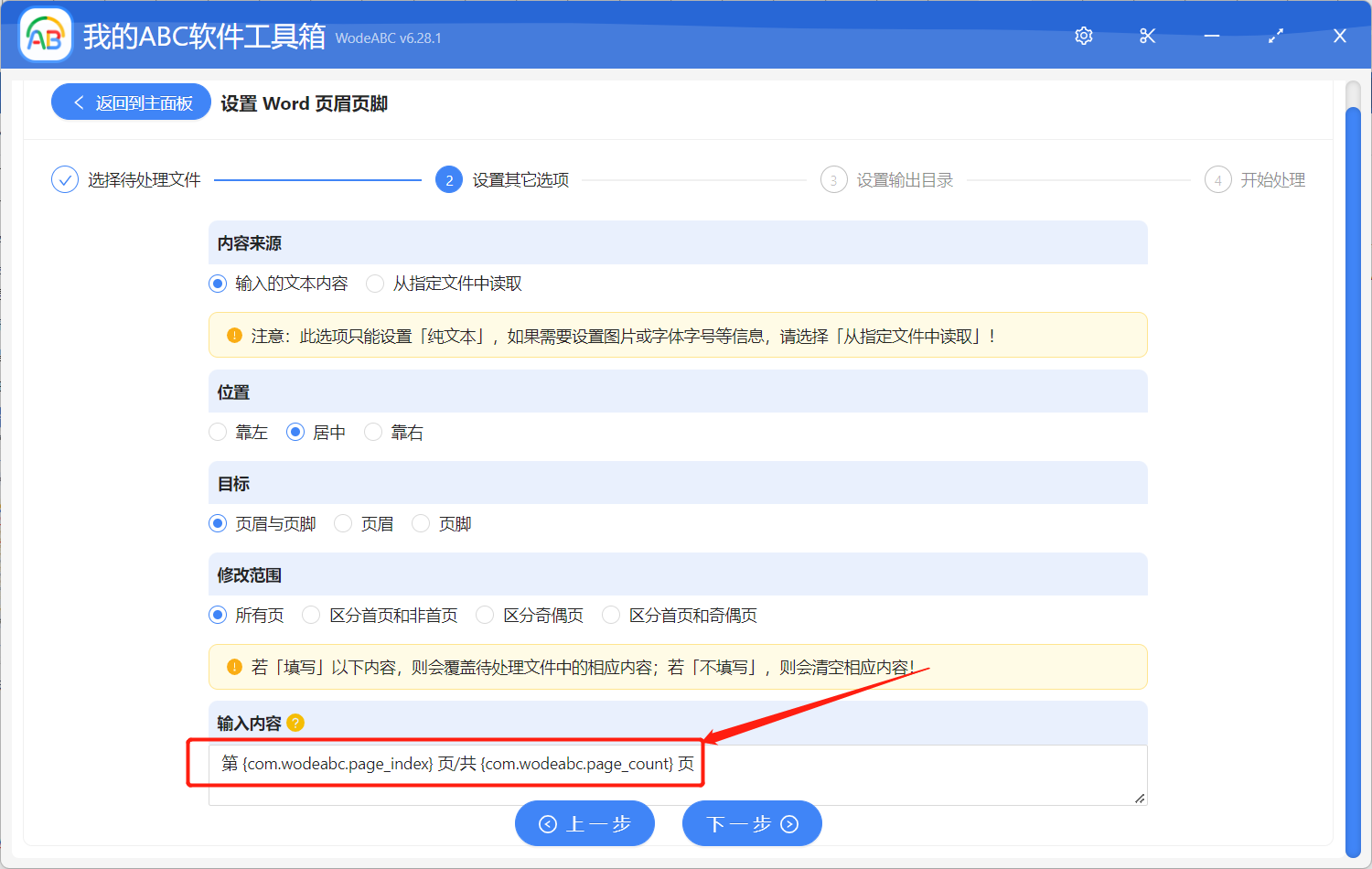This screenshot has width=1372, height=869.
Task: Click the back chevron on 返回到主面板
Action: 80,102
